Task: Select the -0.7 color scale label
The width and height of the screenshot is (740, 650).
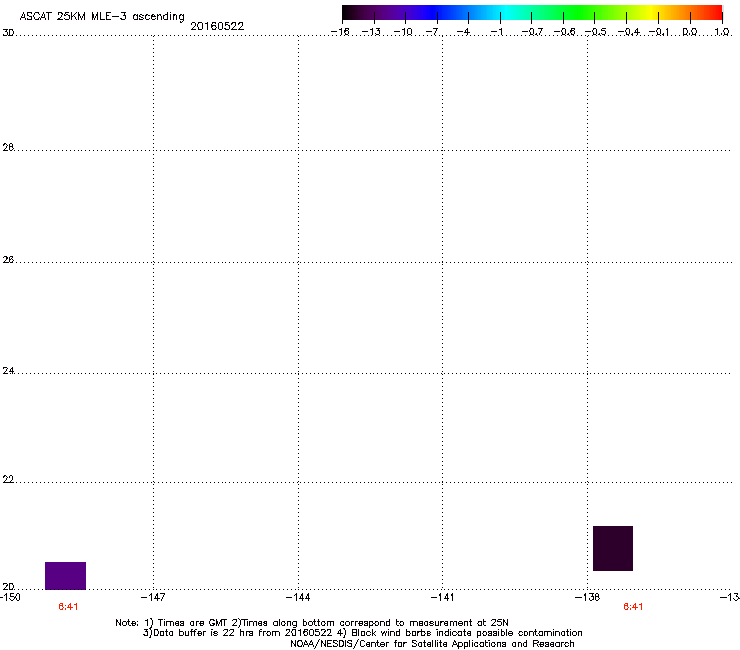Action: coord(532,32)
